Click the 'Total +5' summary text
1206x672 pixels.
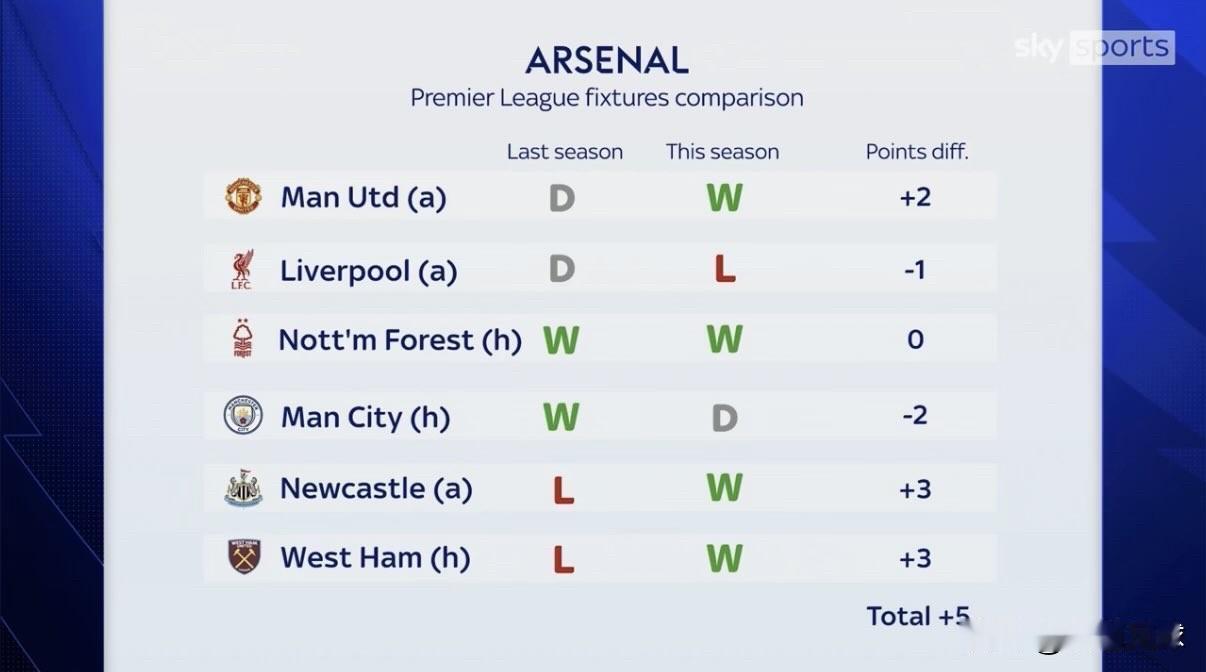point(917,616)
